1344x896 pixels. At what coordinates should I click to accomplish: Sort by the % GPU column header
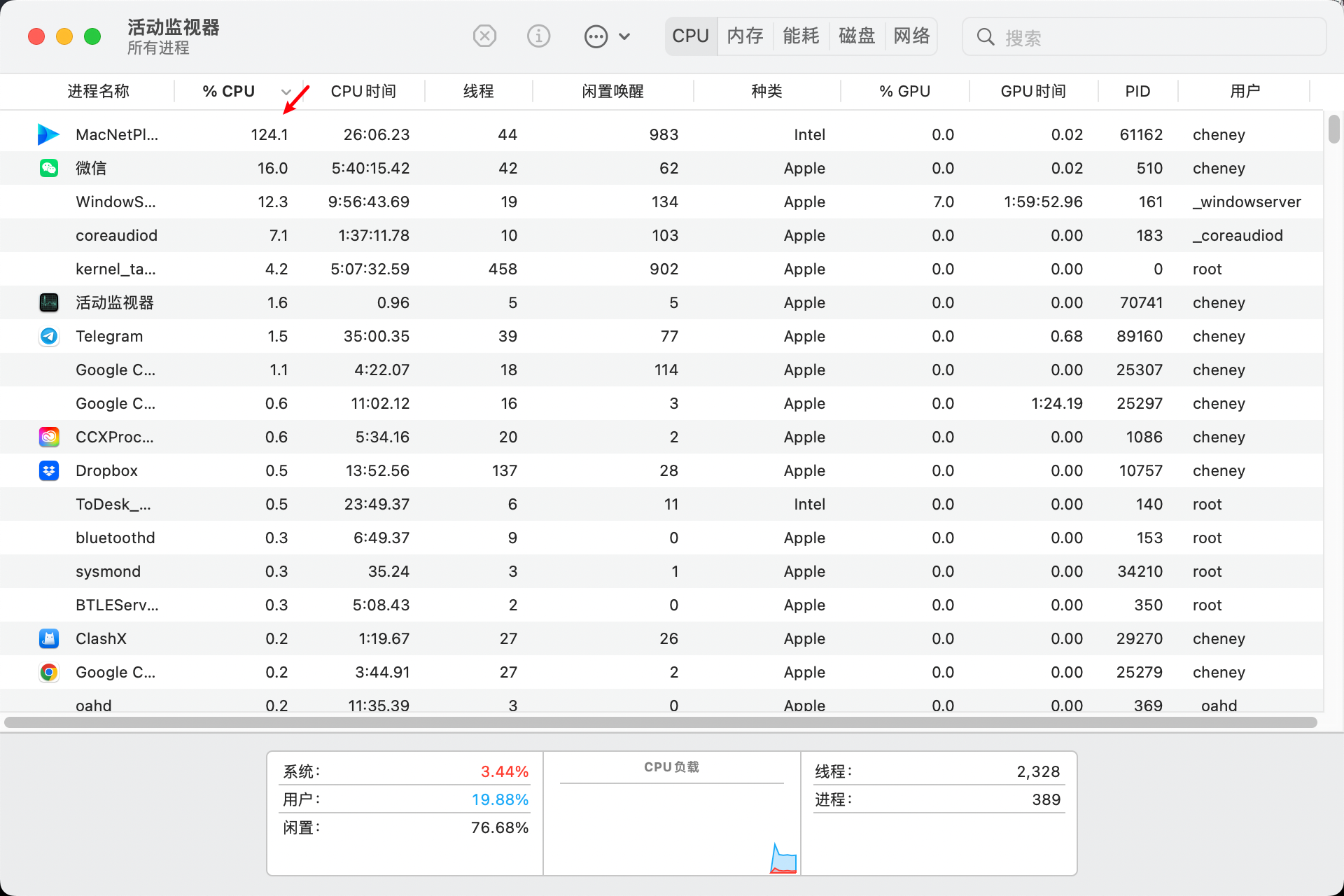pos(904,91)
